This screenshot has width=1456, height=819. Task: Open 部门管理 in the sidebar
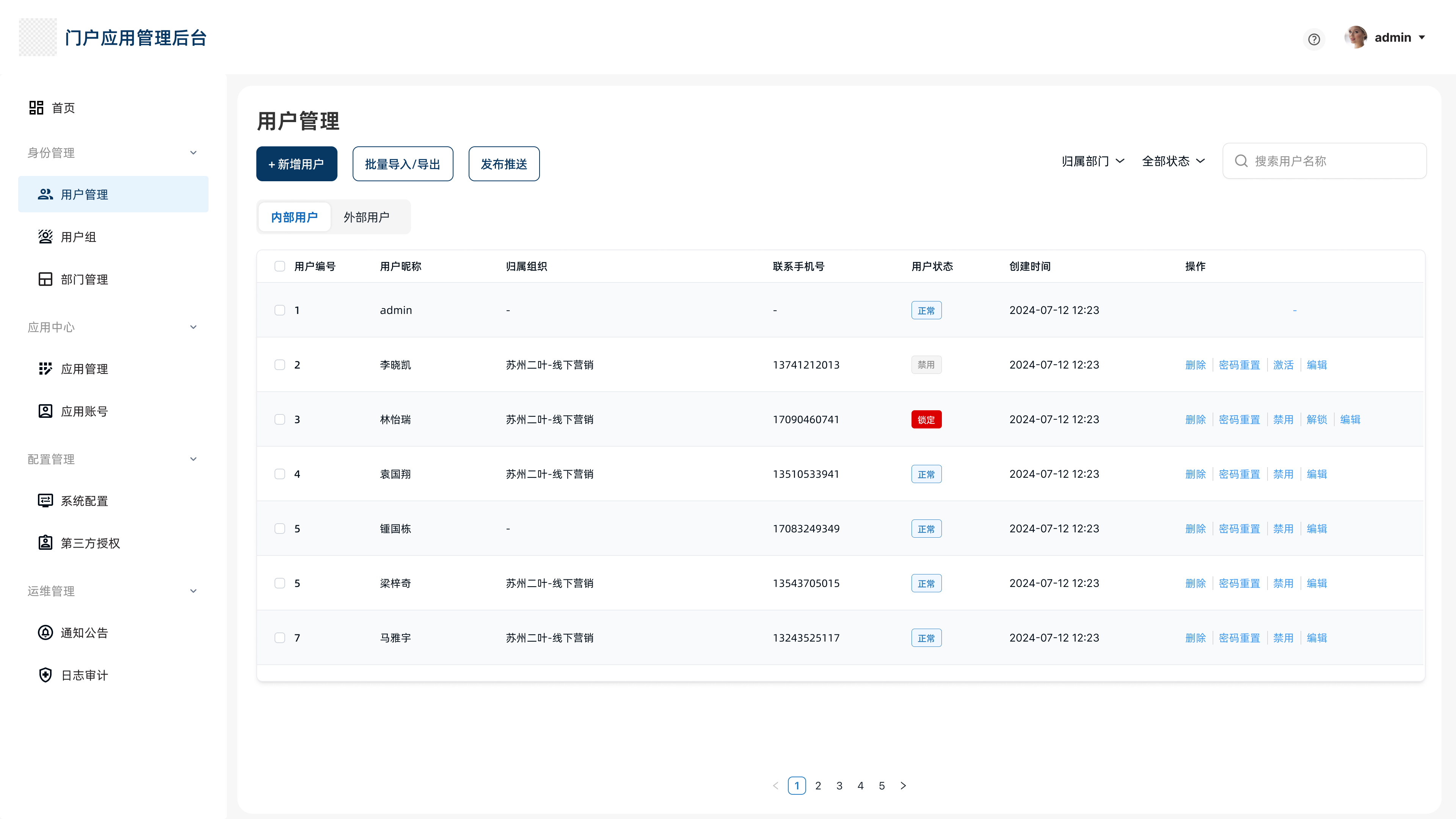[84, 279]
